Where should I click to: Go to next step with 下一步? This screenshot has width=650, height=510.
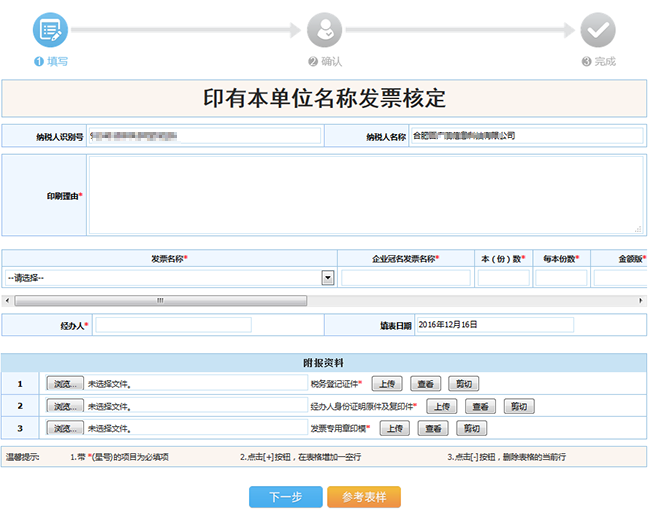pyautogui.click(x=285, y=497)
